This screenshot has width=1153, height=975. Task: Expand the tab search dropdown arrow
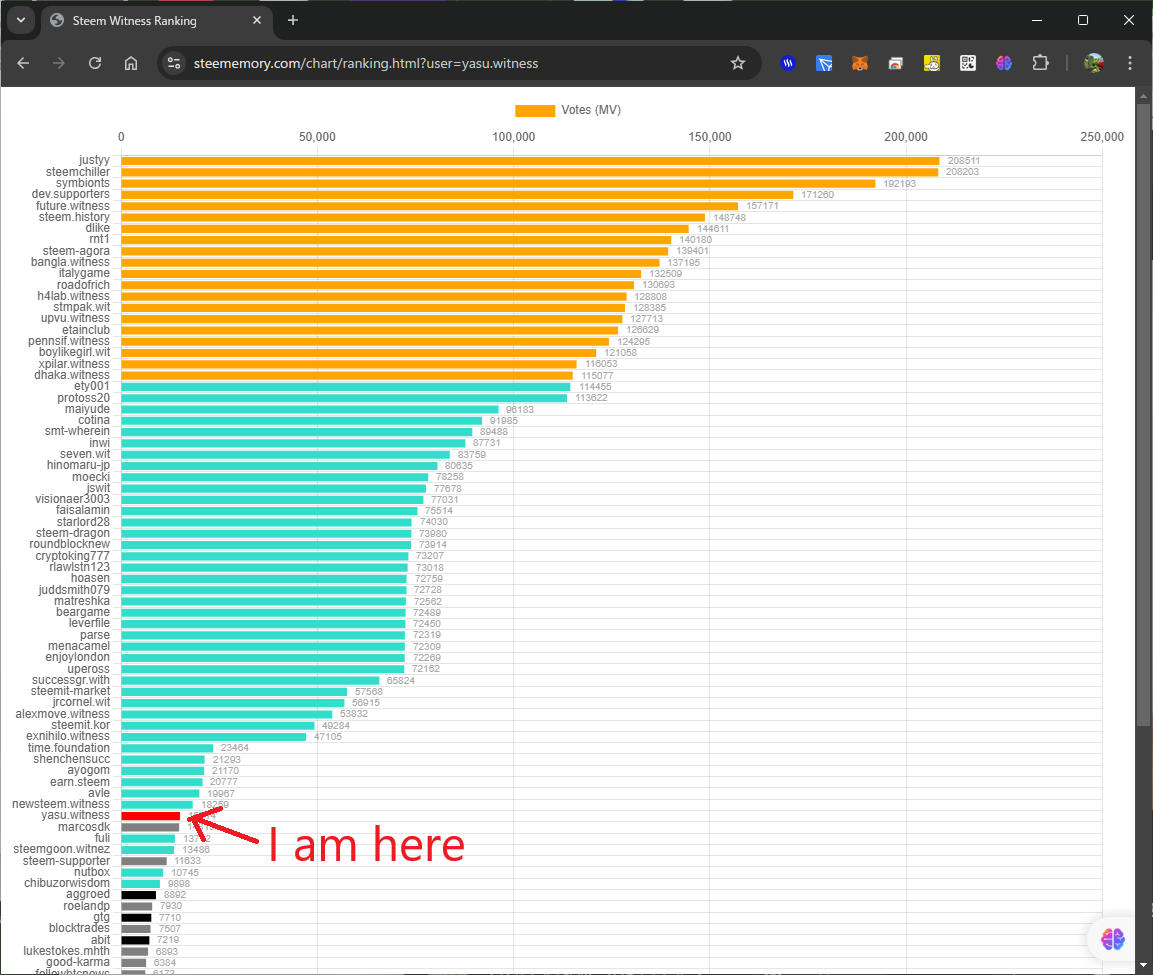[21, 21]
